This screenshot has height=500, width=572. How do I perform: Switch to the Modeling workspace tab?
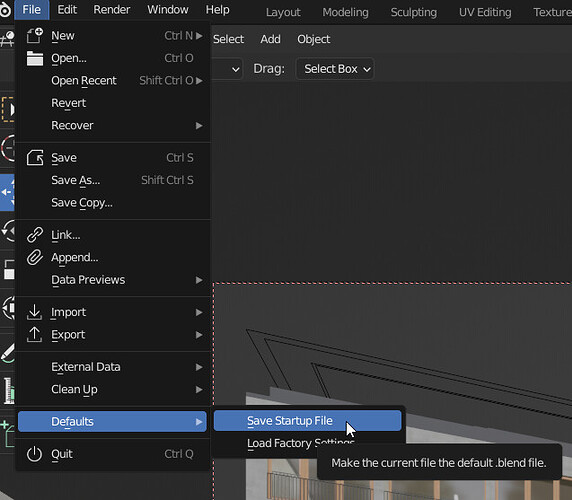point(345,12)
